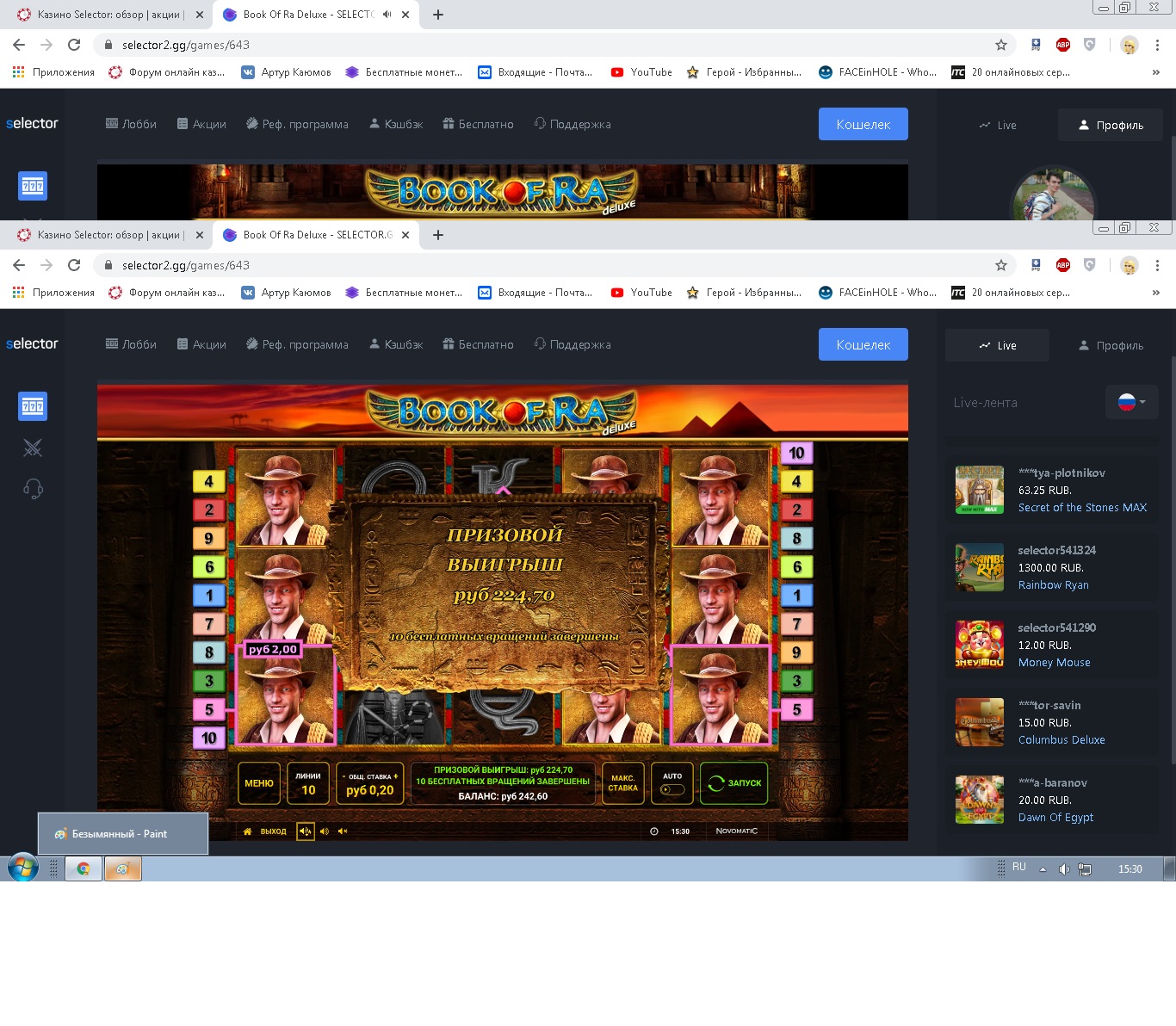Open Лобби in the lower window navigation
The width and height of the screenshot is (1176, 1026).
coord(131,344)
